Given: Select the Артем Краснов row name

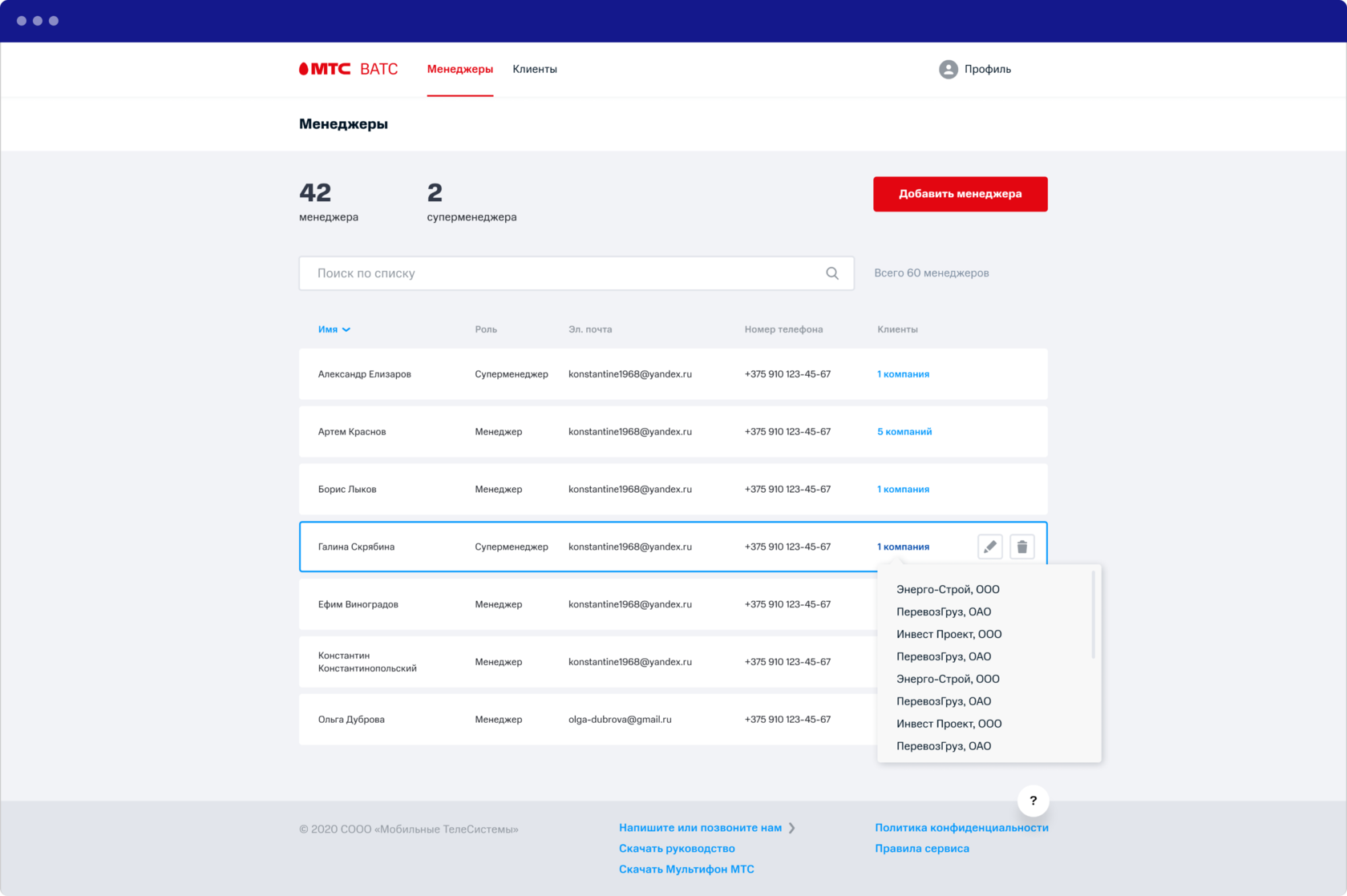Looking at the screenshot, I should point(352,432).
